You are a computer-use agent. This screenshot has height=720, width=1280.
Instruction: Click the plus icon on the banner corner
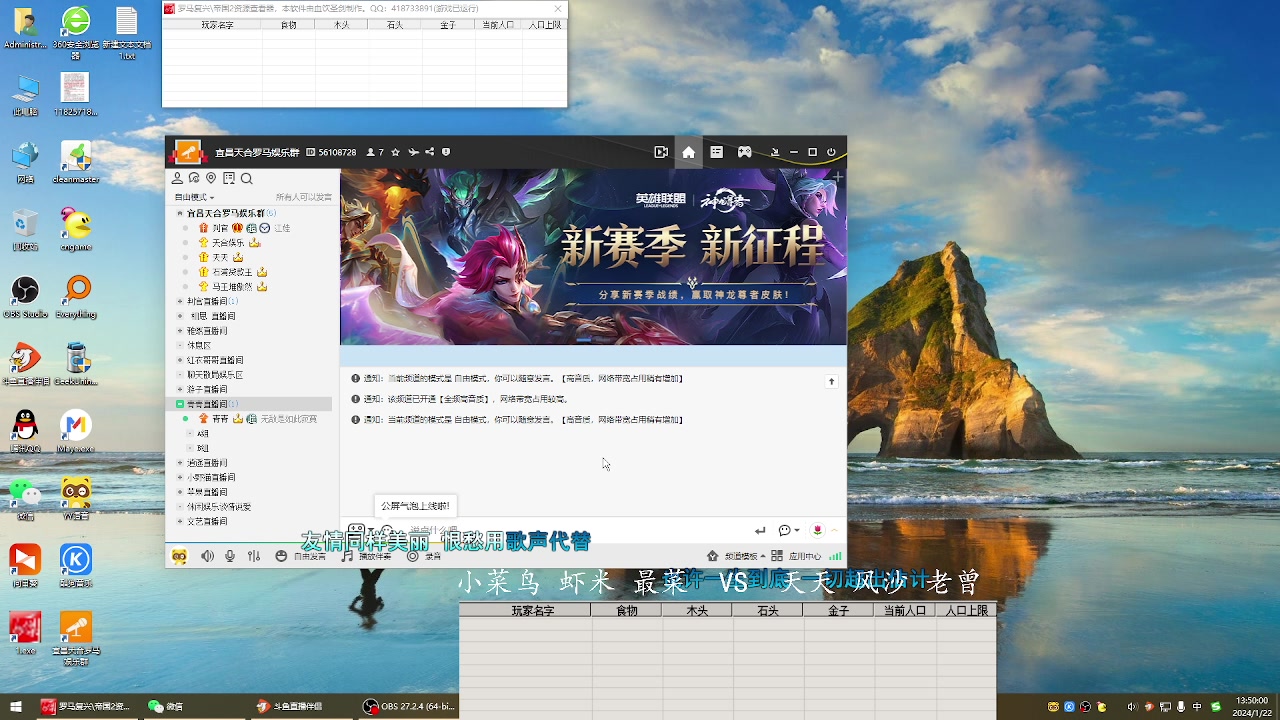tap(837, 177)
